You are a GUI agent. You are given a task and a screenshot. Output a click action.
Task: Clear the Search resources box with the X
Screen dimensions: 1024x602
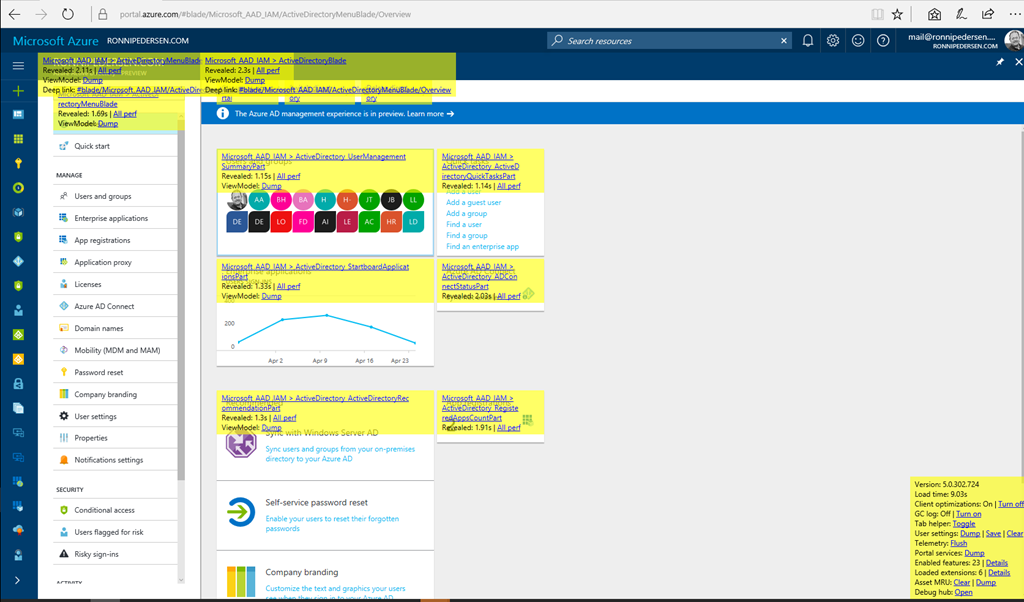(x=784, y=40)
